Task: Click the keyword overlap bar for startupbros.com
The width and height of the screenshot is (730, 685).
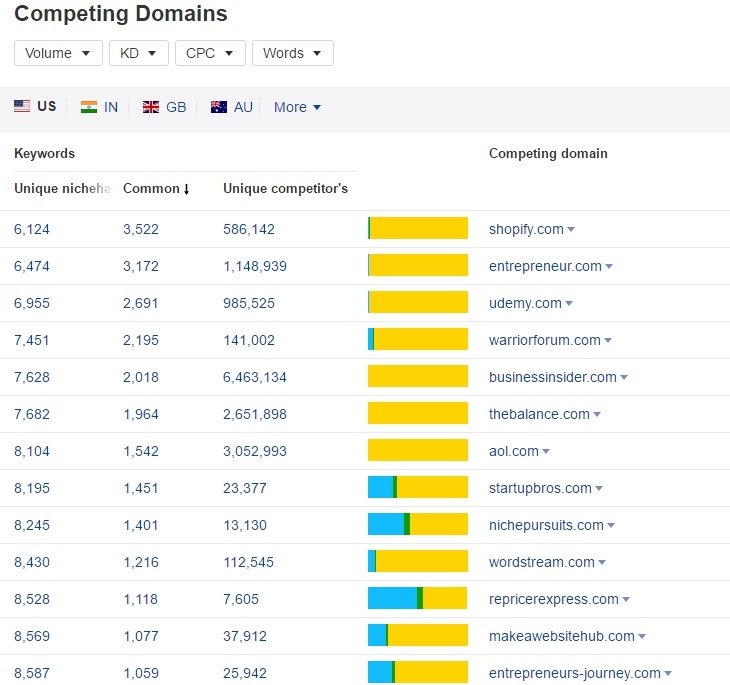Action: (418, 487)
